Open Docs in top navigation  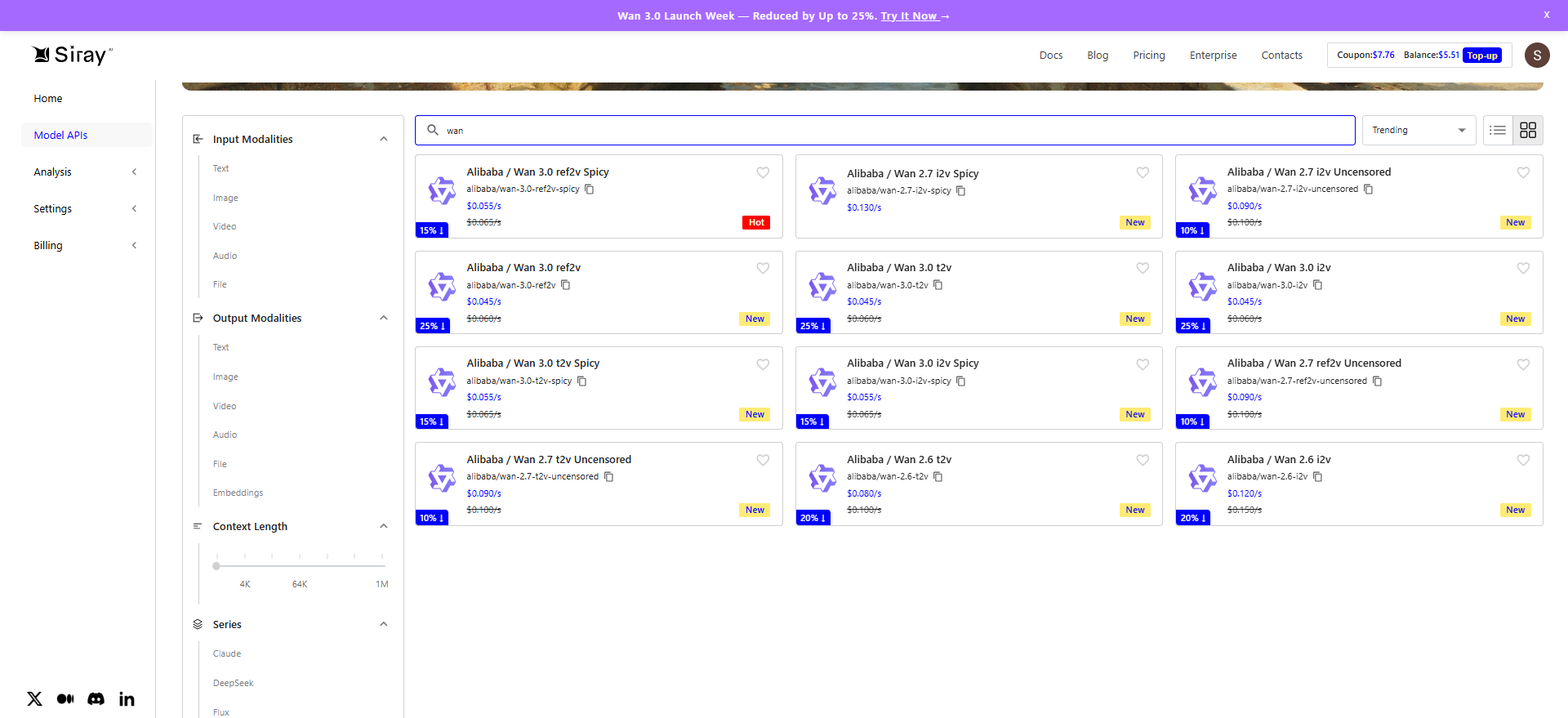(1051, 55)
